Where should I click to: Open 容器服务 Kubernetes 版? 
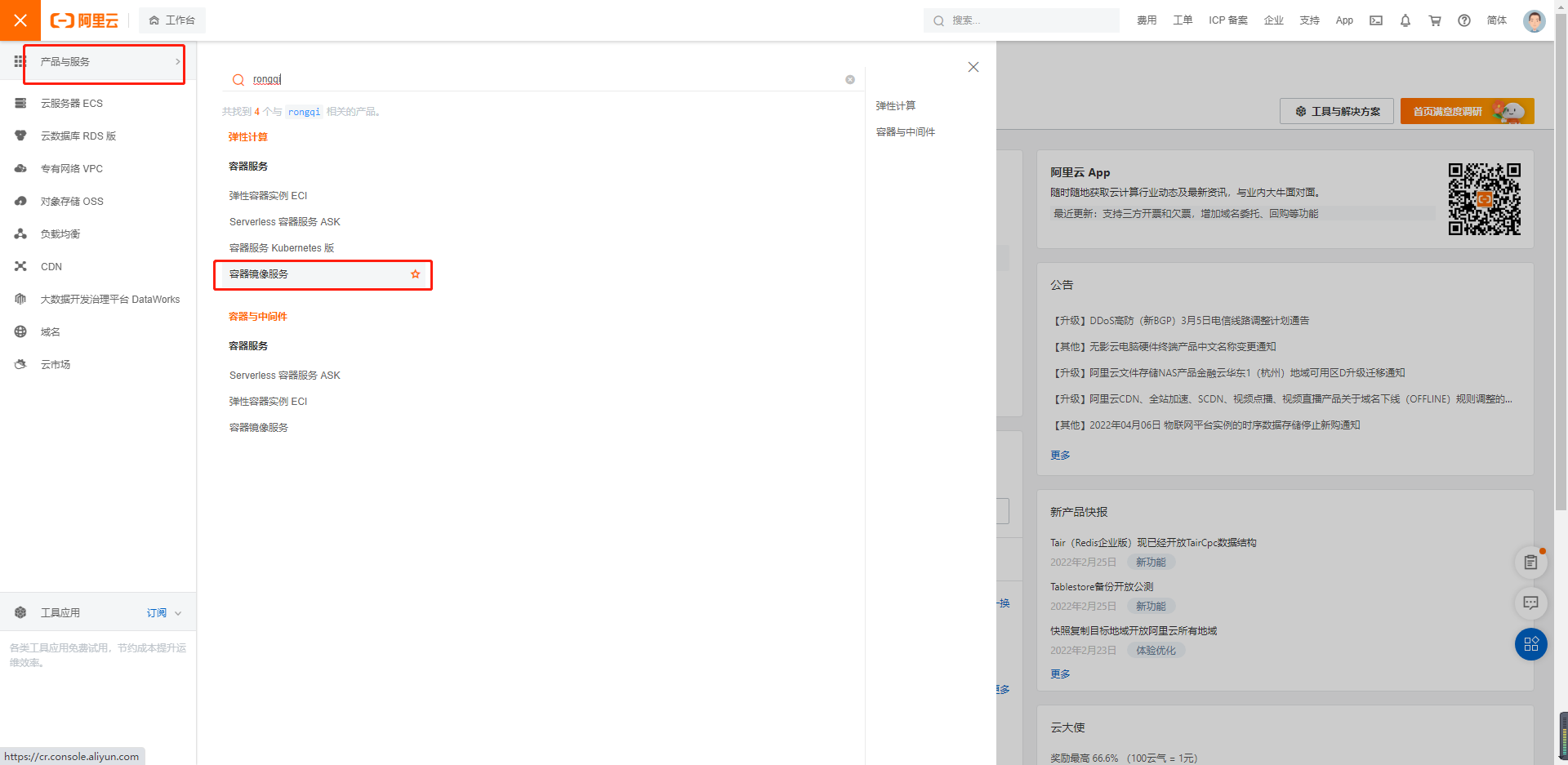pos(282,247)
